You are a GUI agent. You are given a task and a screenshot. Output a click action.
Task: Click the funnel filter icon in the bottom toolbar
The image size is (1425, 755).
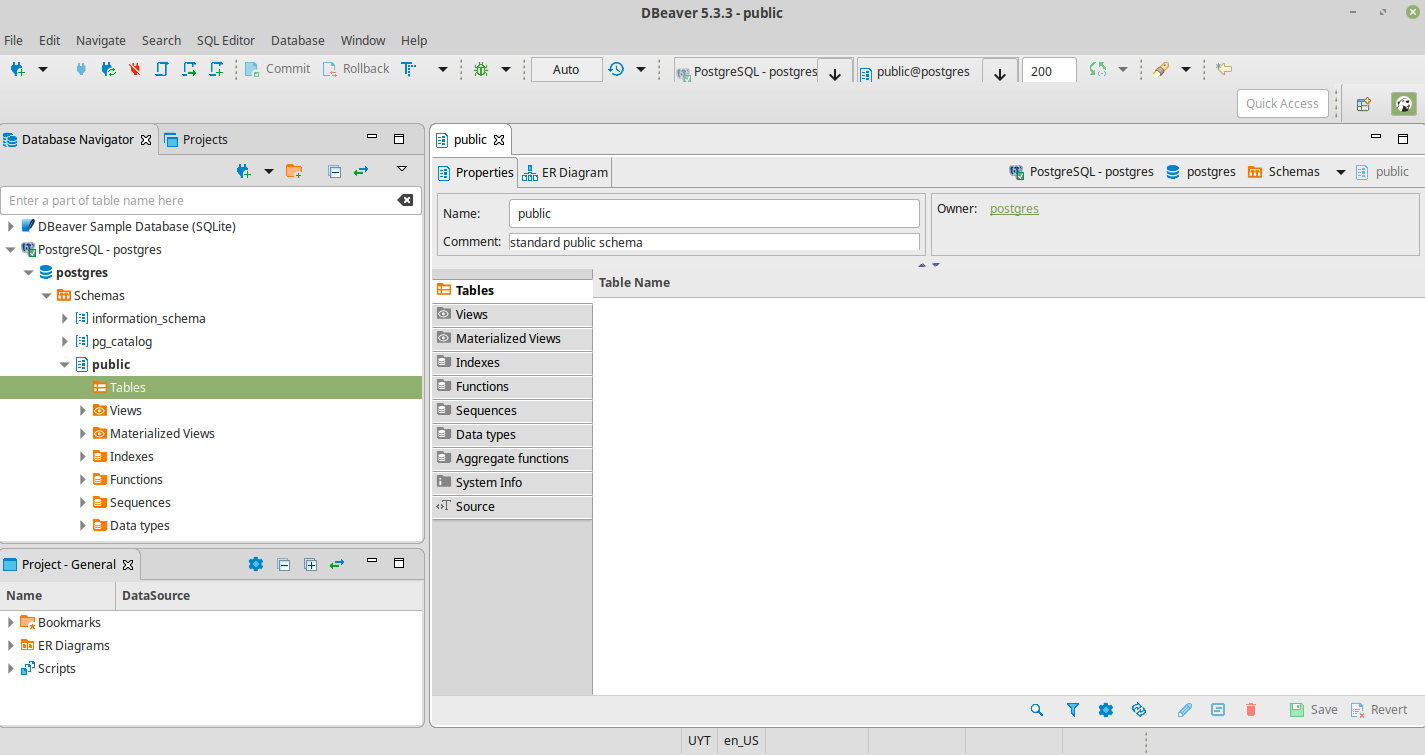(x=1073, y=710)
